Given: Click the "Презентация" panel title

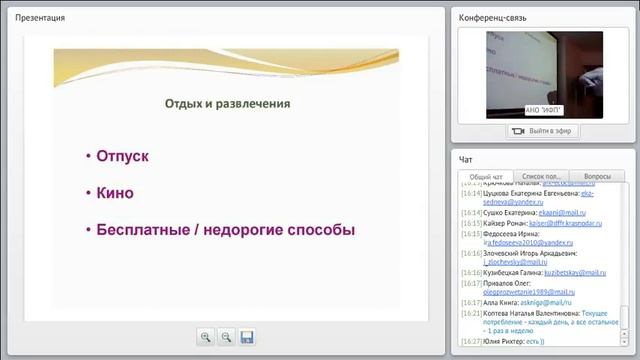Looking at the screenshot, I should [40, 18].
